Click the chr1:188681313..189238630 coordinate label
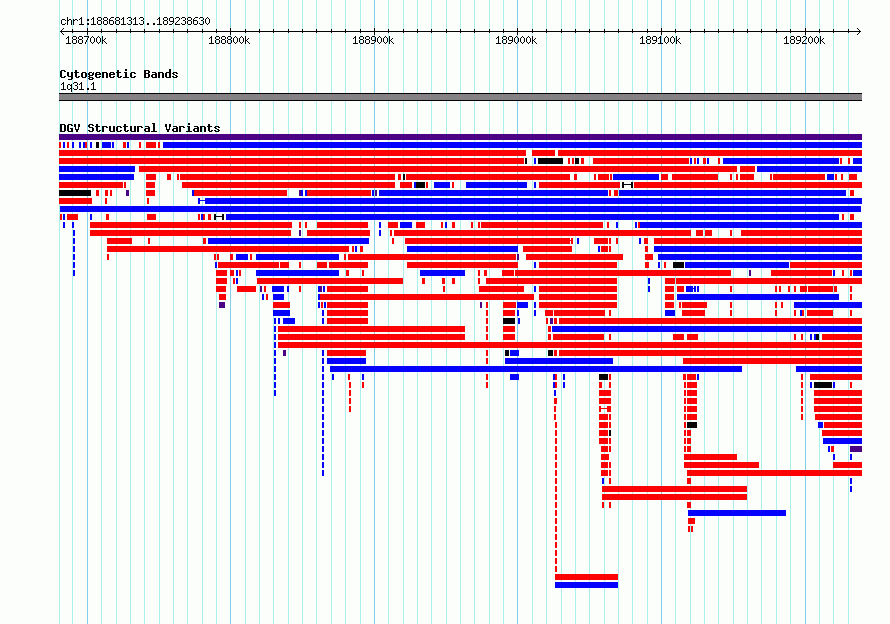This screenshot has height=624, width=890. pyautogui.click(x=135, y=22)
